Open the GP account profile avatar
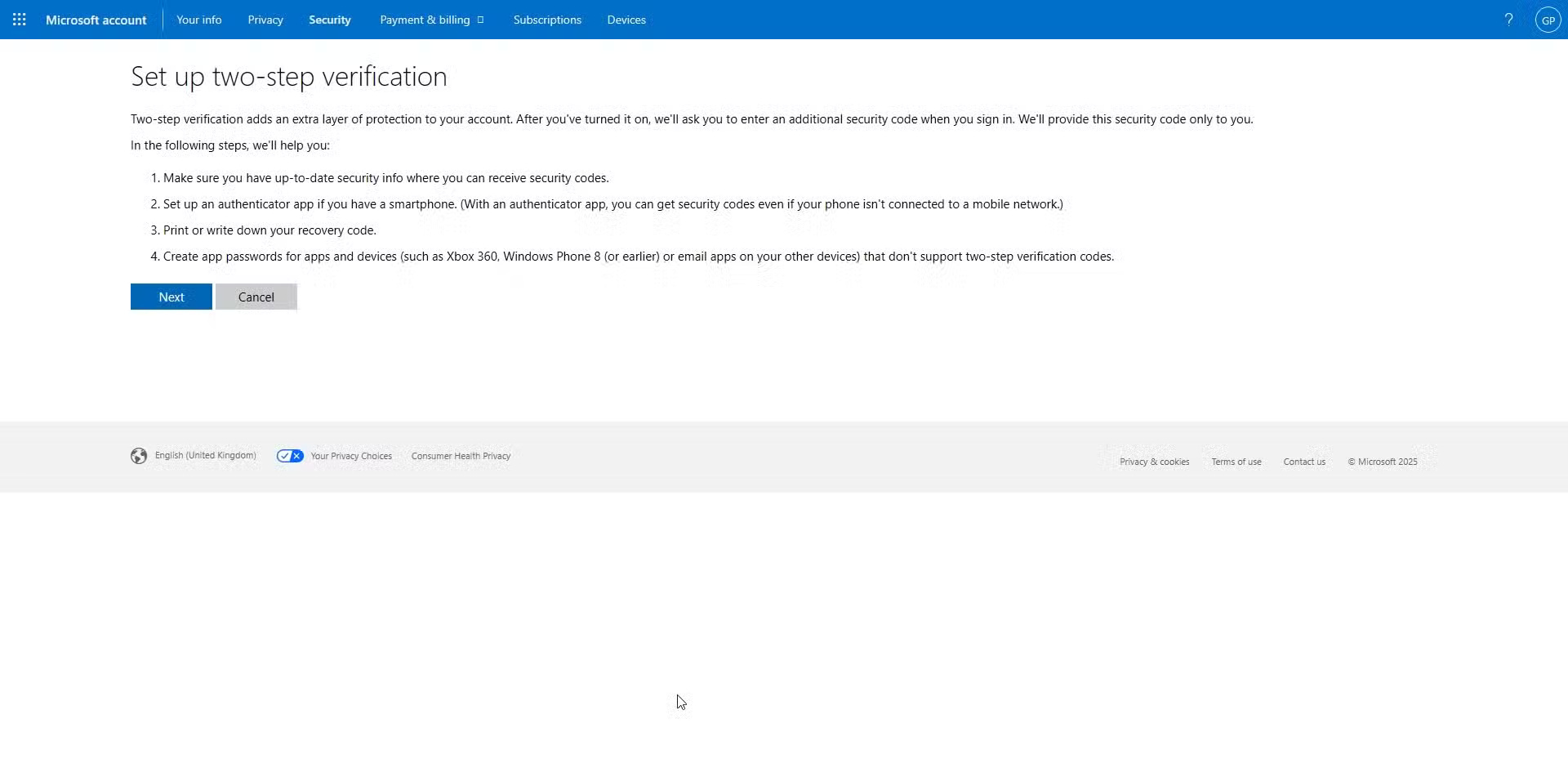The image size is (1568, 759). (x=1548, y=20)
